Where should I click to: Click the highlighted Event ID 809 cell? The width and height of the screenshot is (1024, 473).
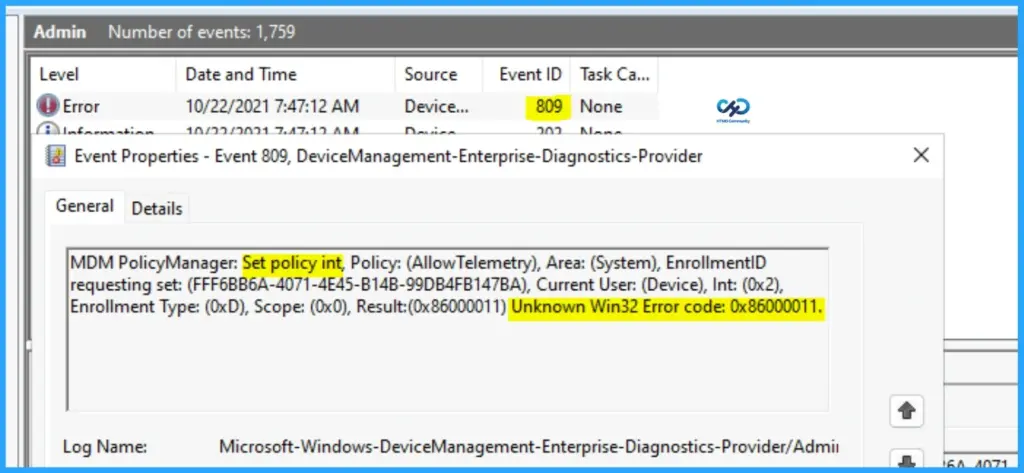(x=548, y=106)
